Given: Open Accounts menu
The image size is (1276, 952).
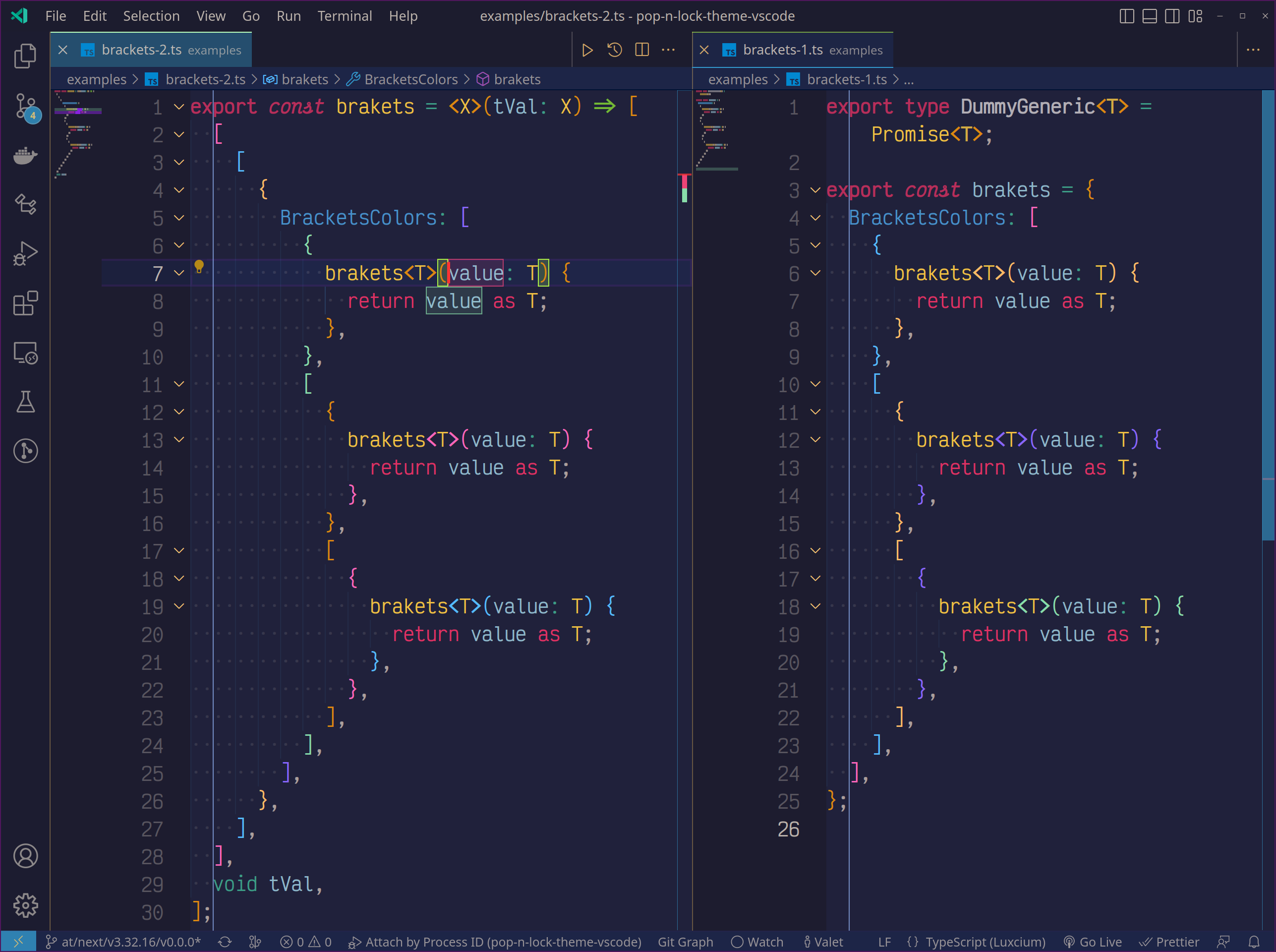Looking at the screenshot, I should (25, 856).
